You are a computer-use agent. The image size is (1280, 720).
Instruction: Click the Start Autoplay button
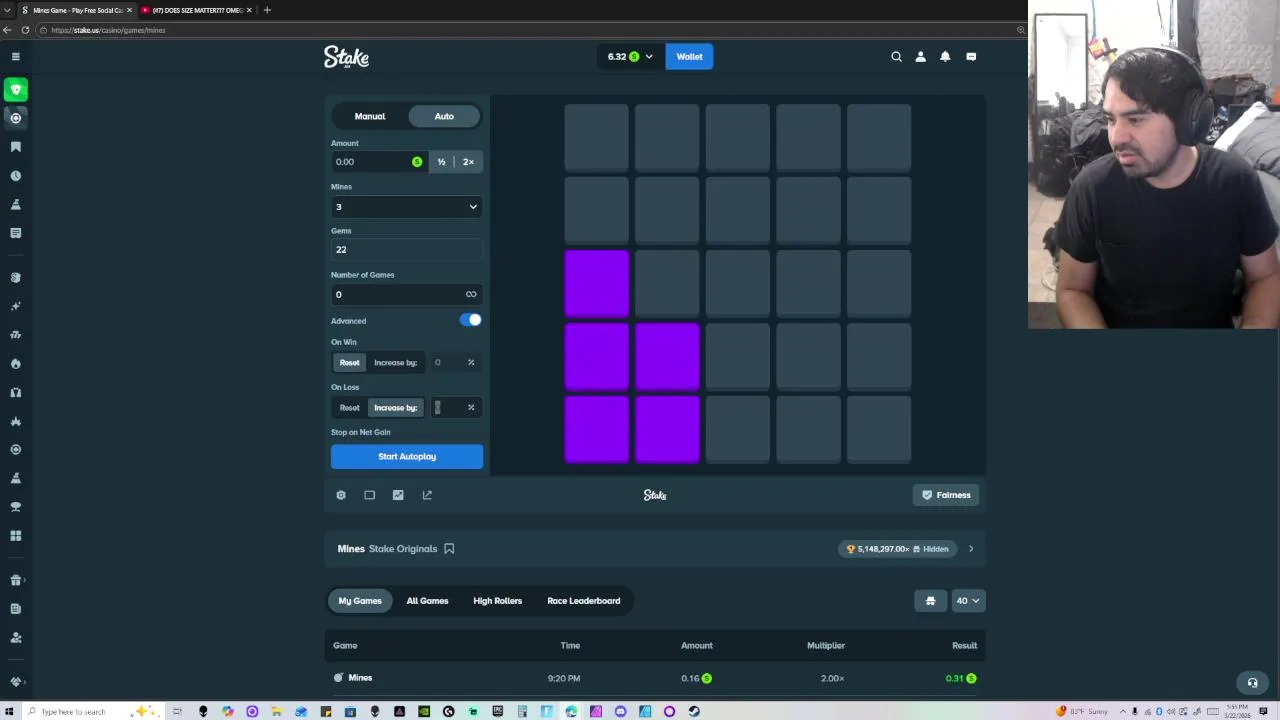pyautogui.click(x=407, y=457)
